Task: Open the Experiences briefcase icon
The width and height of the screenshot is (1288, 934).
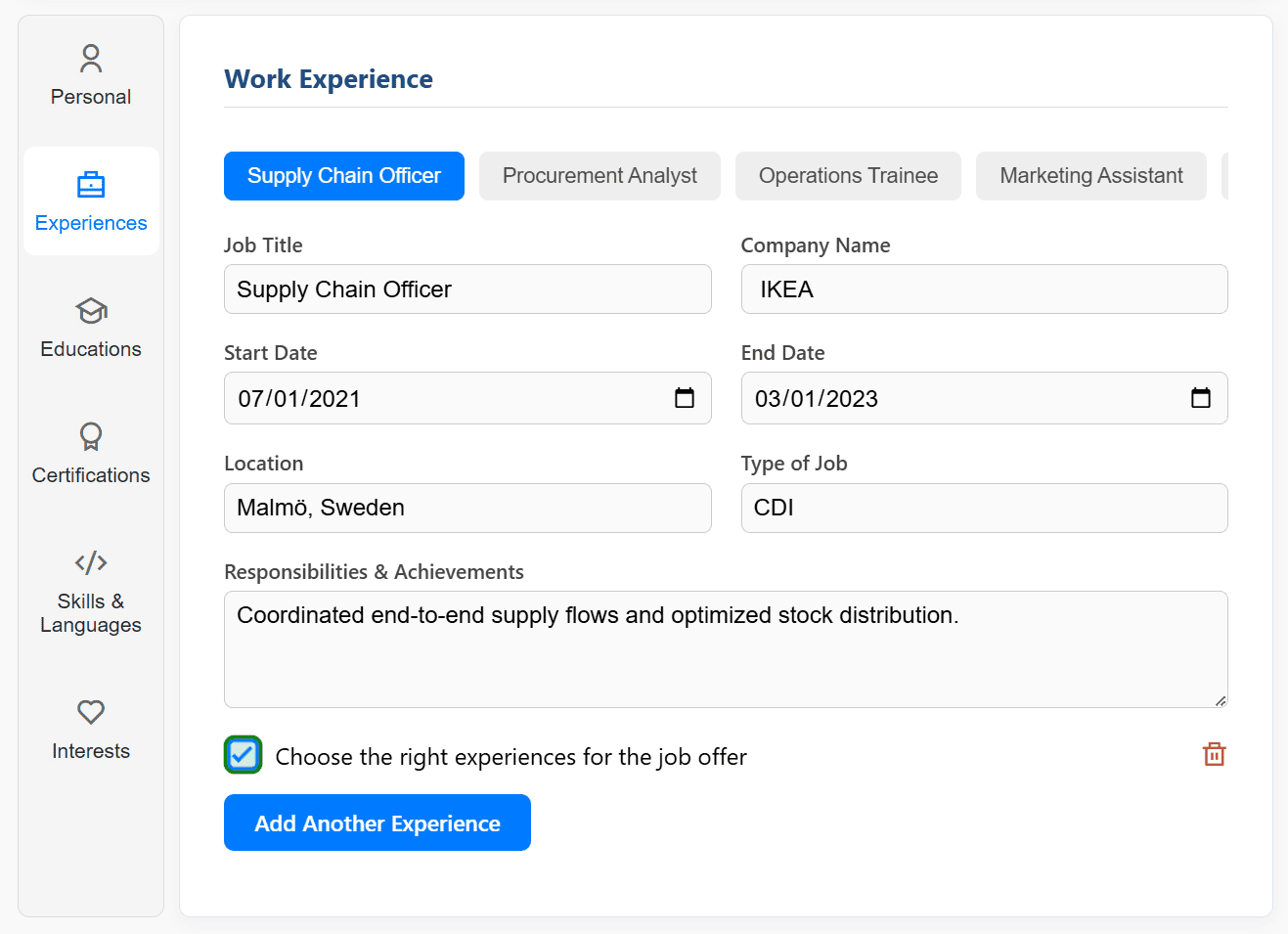Action: 90,185
